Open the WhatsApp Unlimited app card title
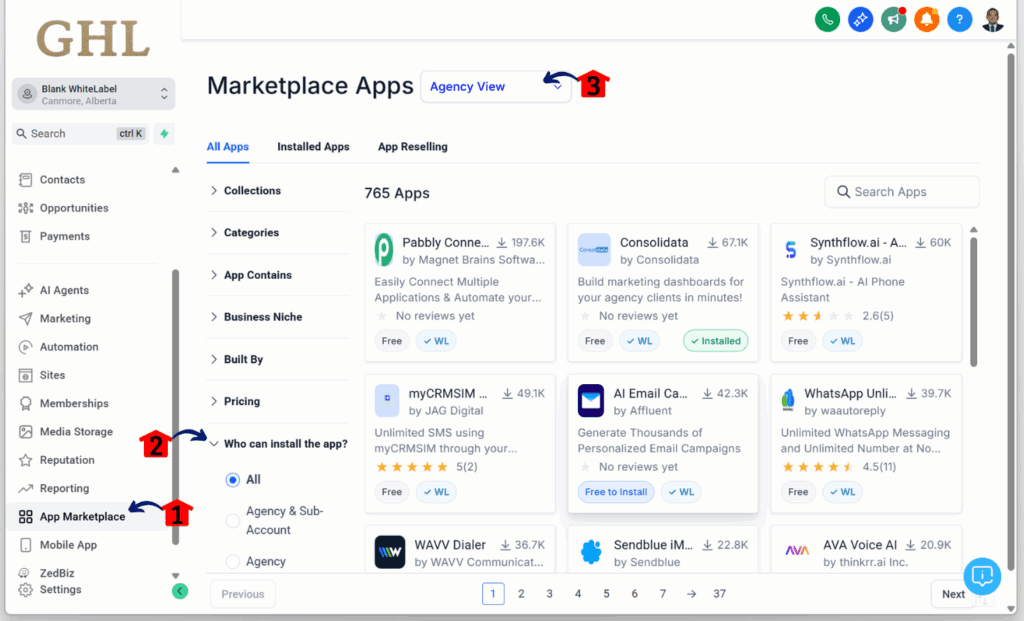Image resolution: width=1024 pixels, height=621 pixels. pyautogui.click(x=850, y=393)
